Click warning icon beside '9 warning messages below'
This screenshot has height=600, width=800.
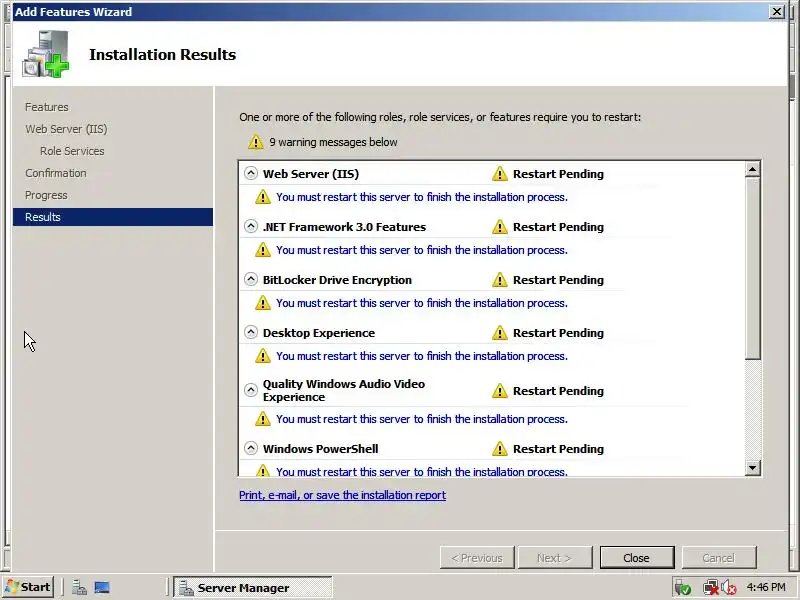tap(256, 142)
